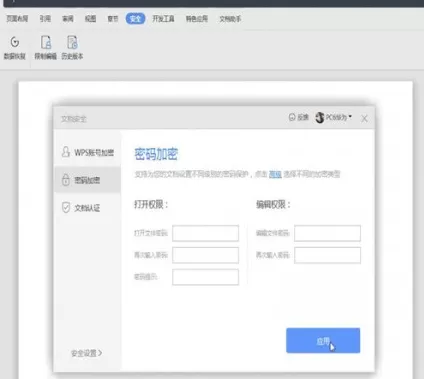
Task: Click the 密码加密 heading text
Action: click(156, 154)
